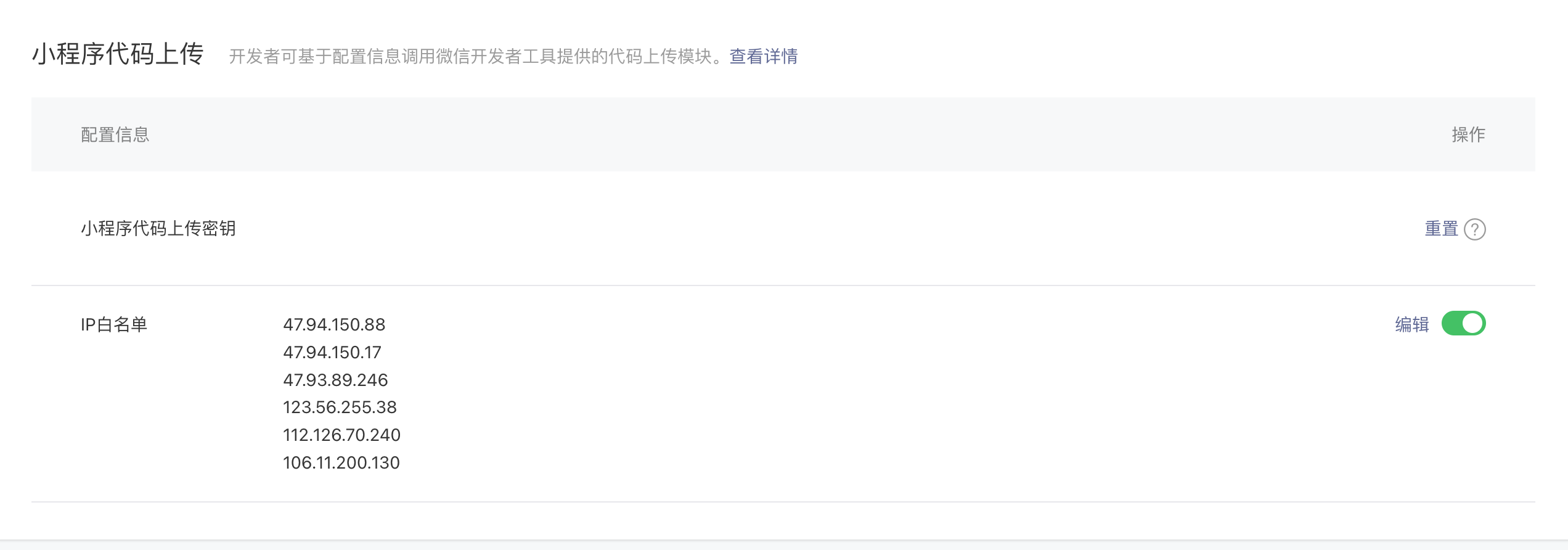Click the 配置信息 column header
The image size is (1568, 550).
[x=115, y=135]
